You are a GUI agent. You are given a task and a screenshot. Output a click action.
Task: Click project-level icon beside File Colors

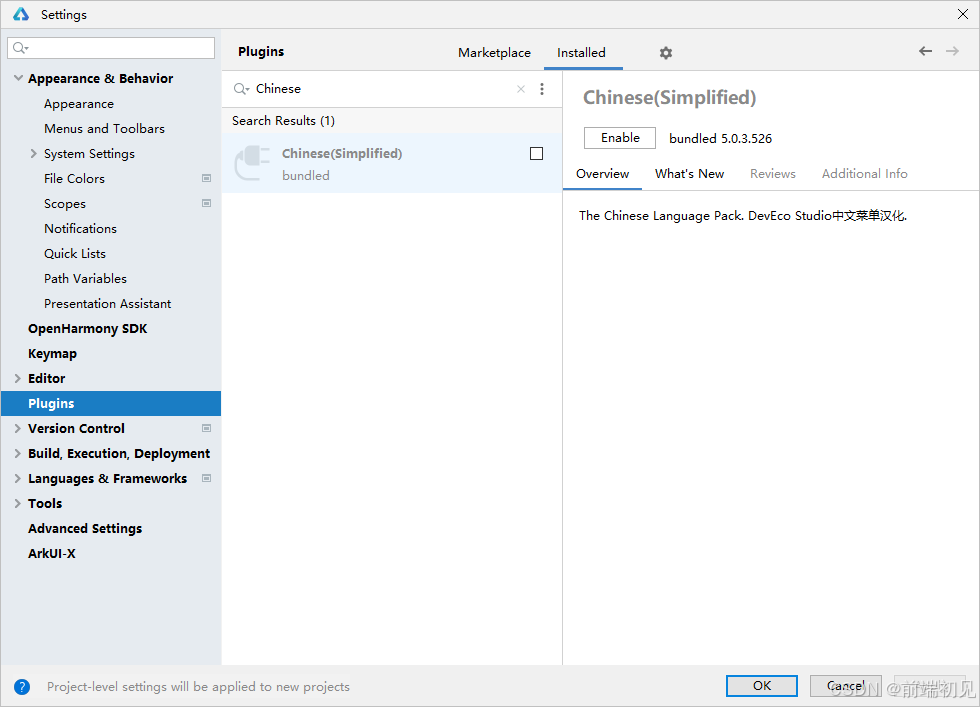point(206,178)
